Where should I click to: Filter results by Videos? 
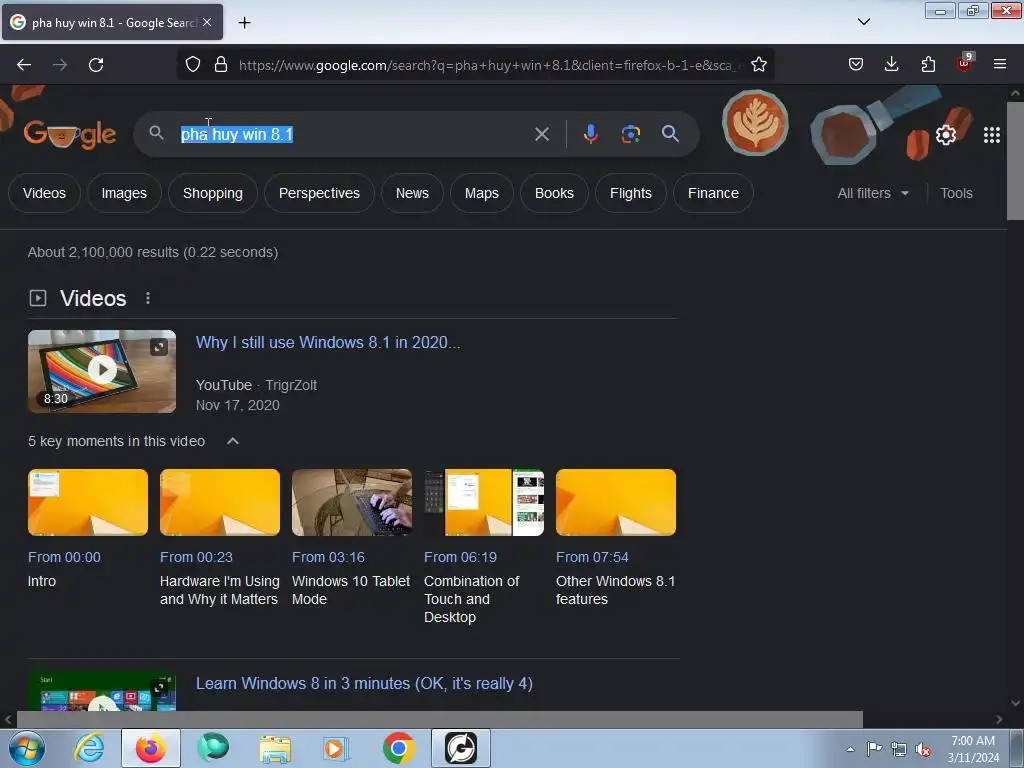(44, 193)
